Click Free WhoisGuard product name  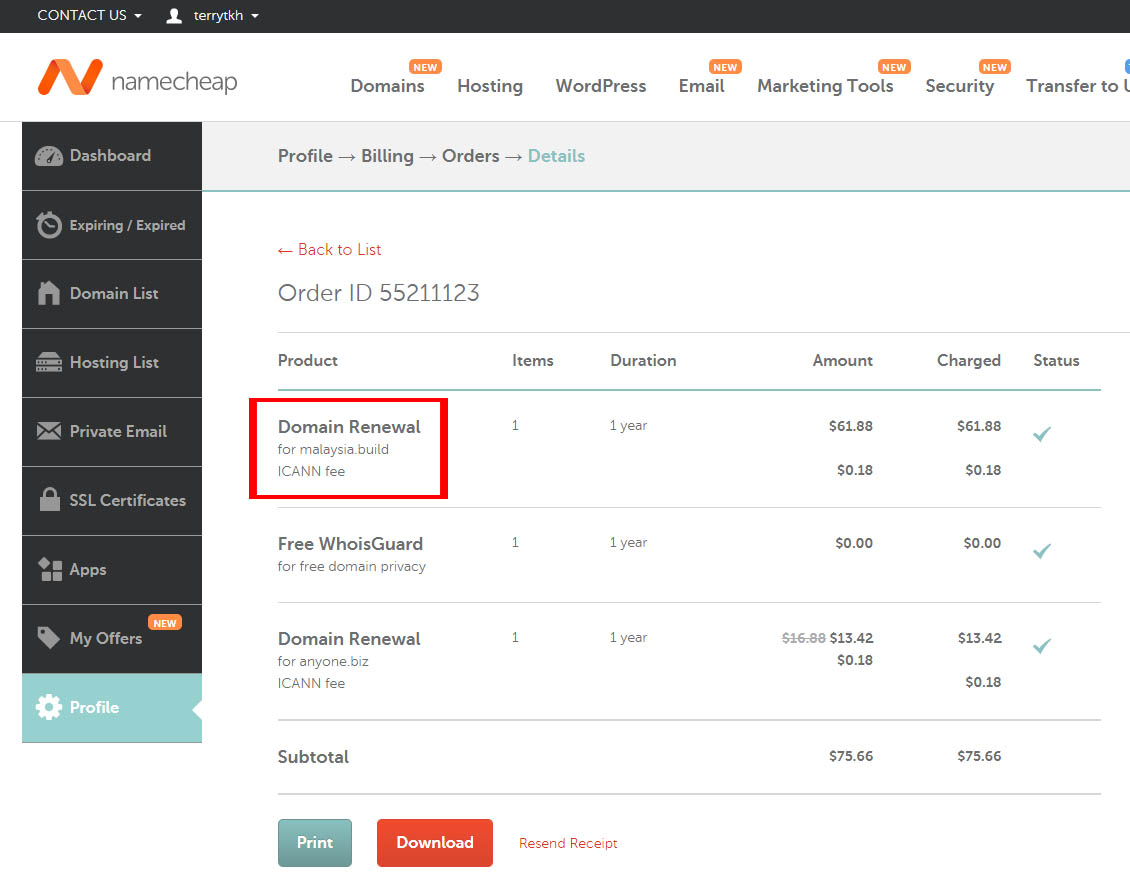coord(350,543)
